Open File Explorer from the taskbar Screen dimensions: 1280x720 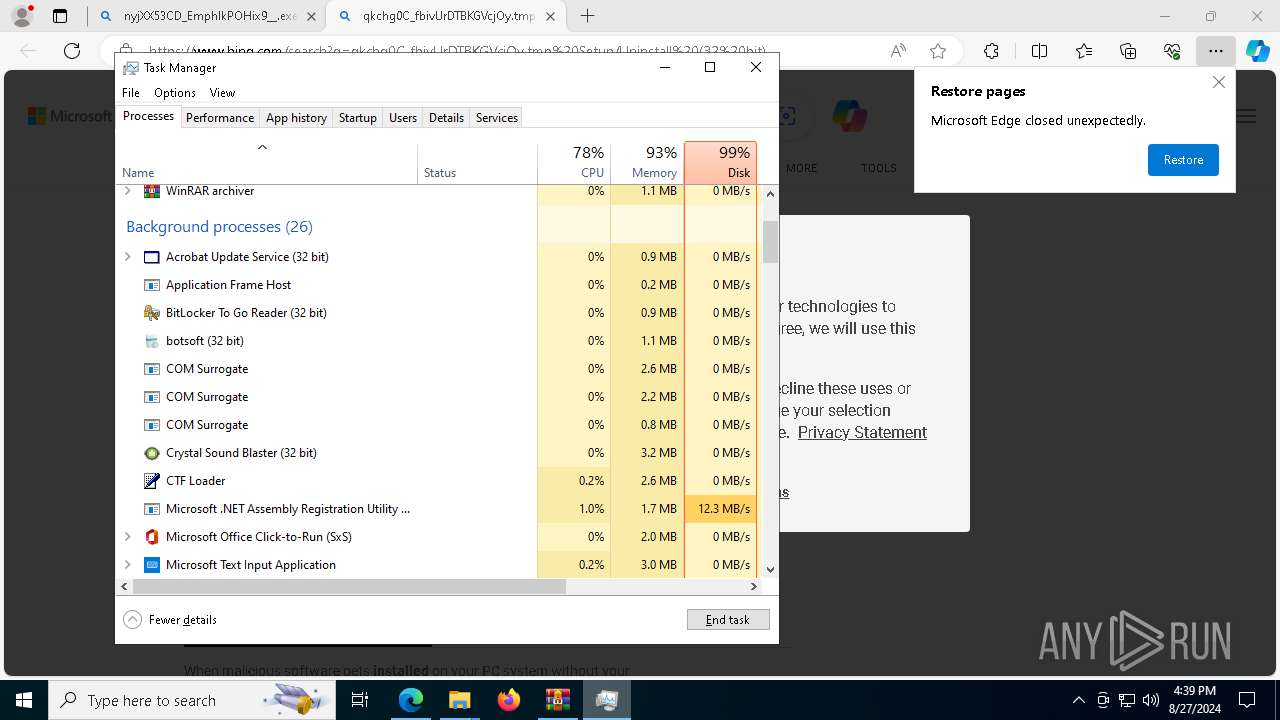(460, 700)
